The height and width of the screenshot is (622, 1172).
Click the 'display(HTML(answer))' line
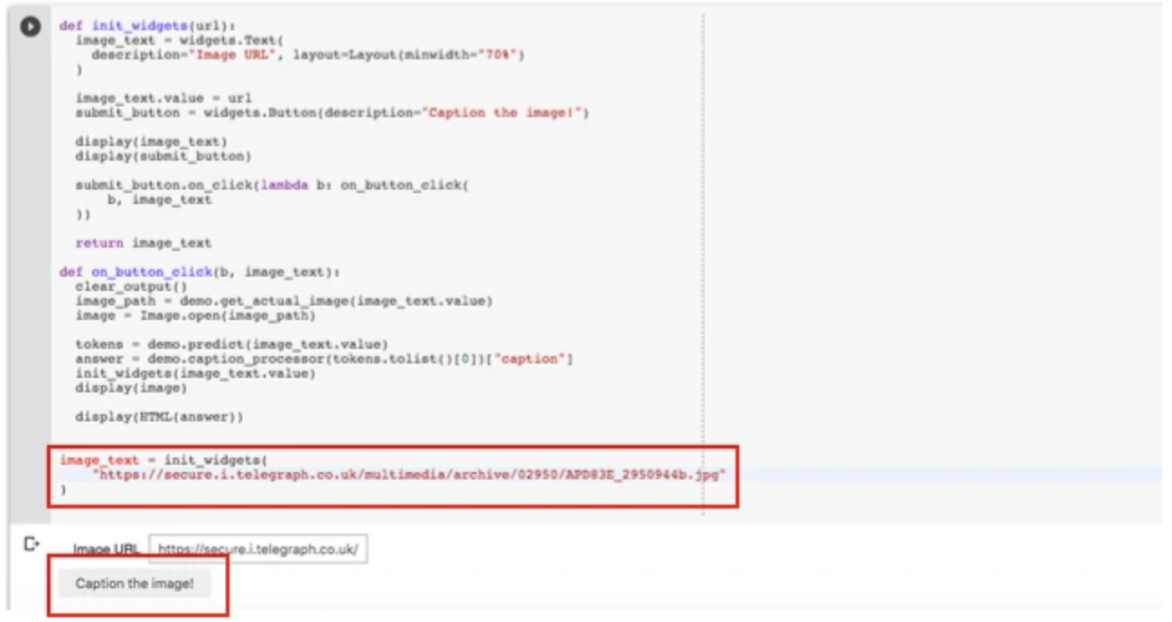(158, 416)
